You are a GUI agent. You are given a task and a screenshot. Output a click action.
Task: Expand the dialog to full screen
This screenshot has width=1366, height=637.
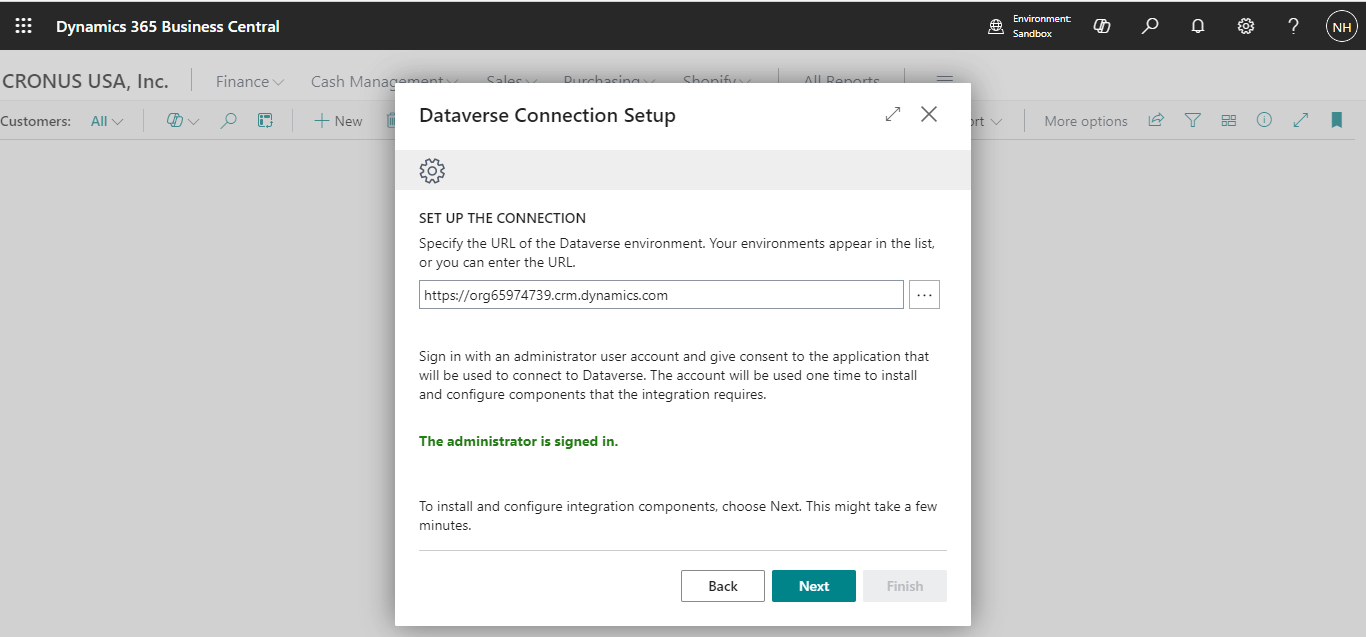893,115
